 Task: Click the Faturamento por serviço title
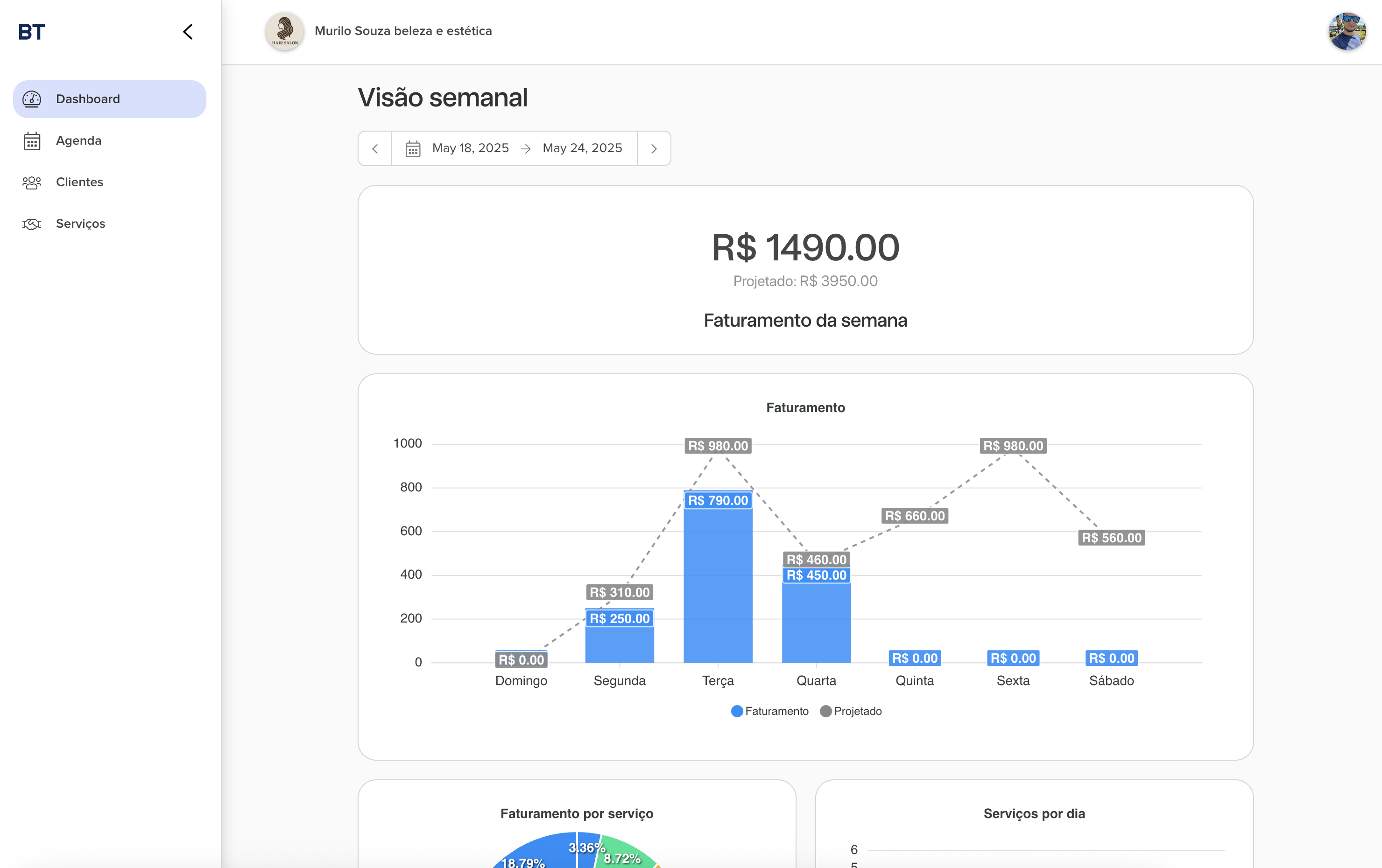point(577,813)
